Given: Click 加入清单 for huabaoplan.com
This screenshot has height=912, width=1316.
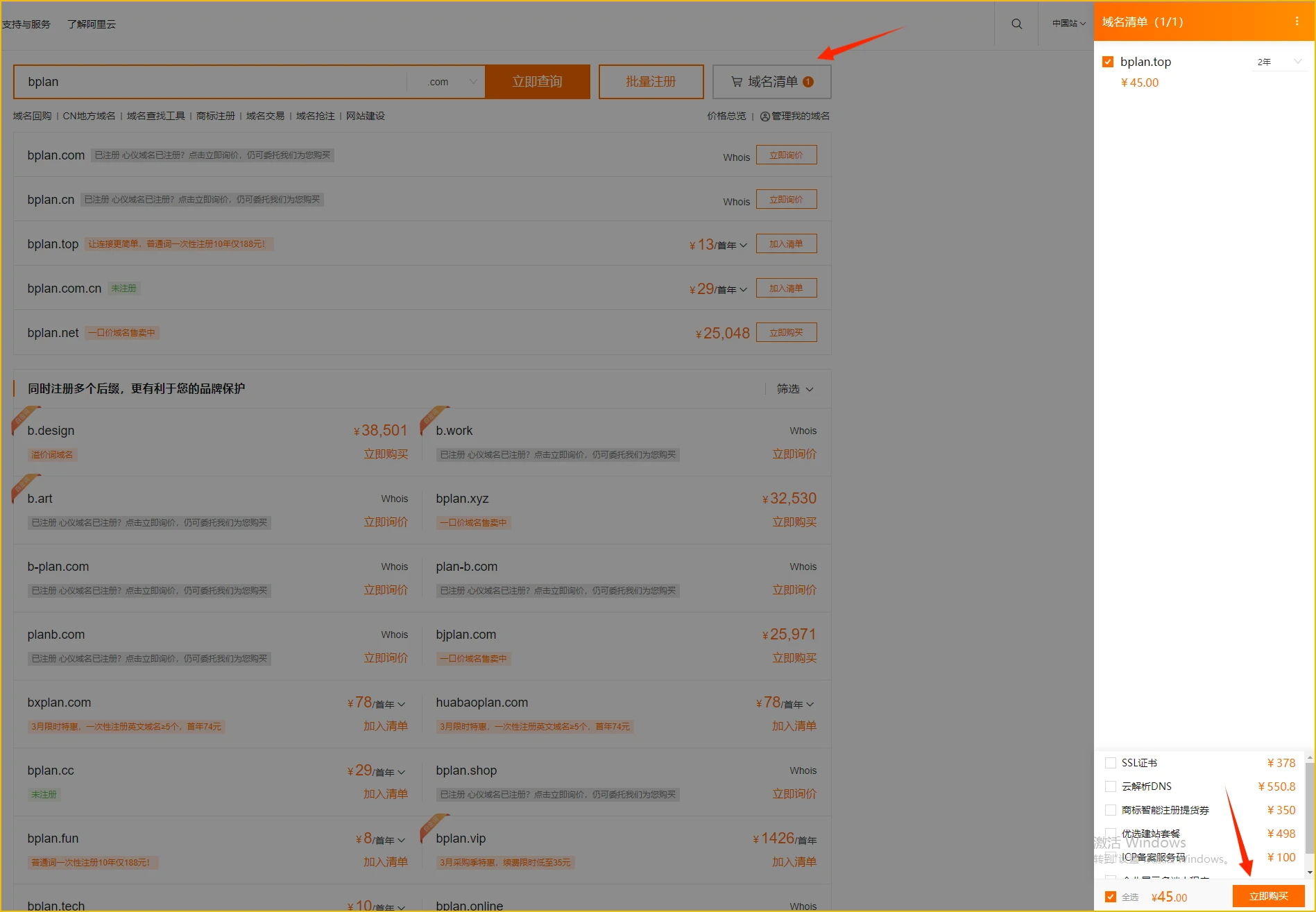Looking at the screenshot, I should (794, 726).
